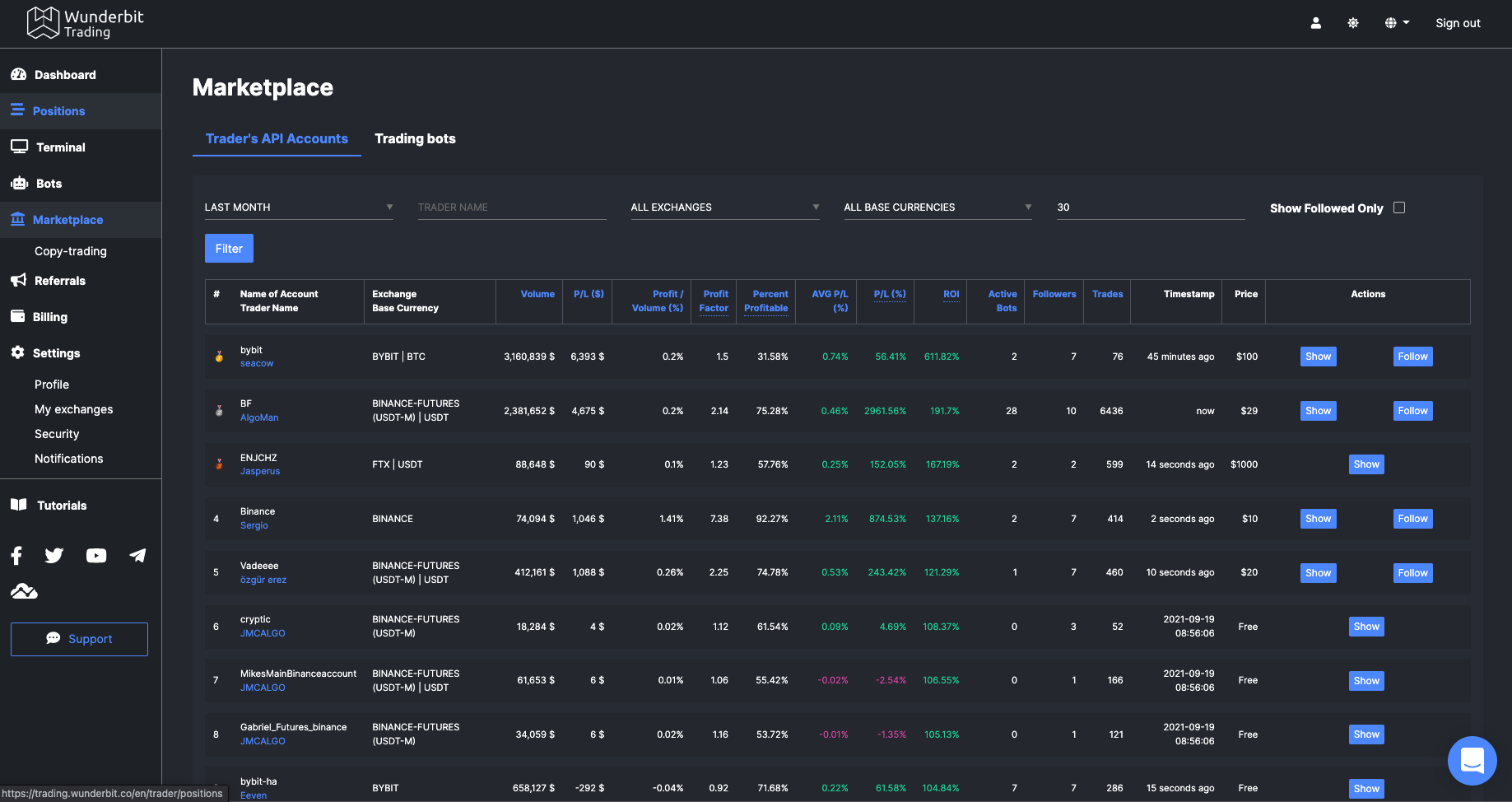Click the results count field showing 30
The height and width of the screenshot is (802, 1512).
1151,207
